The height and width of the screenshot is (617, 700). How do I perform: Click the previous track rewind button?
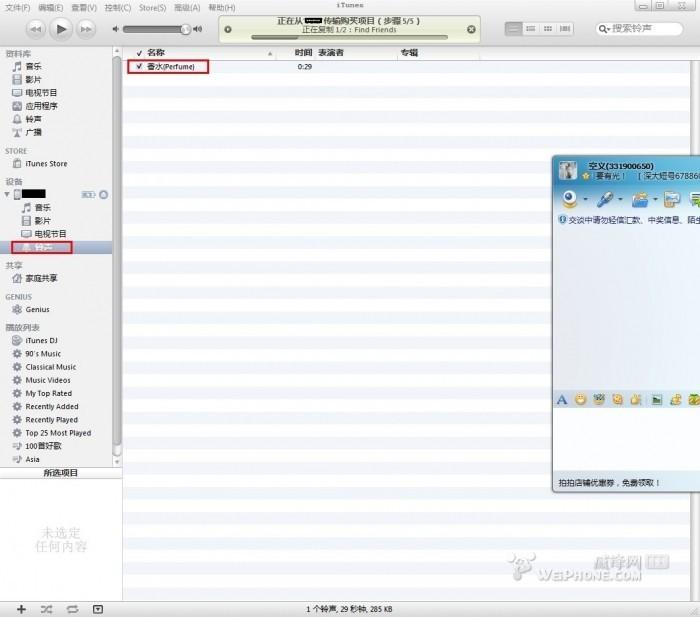36,29
